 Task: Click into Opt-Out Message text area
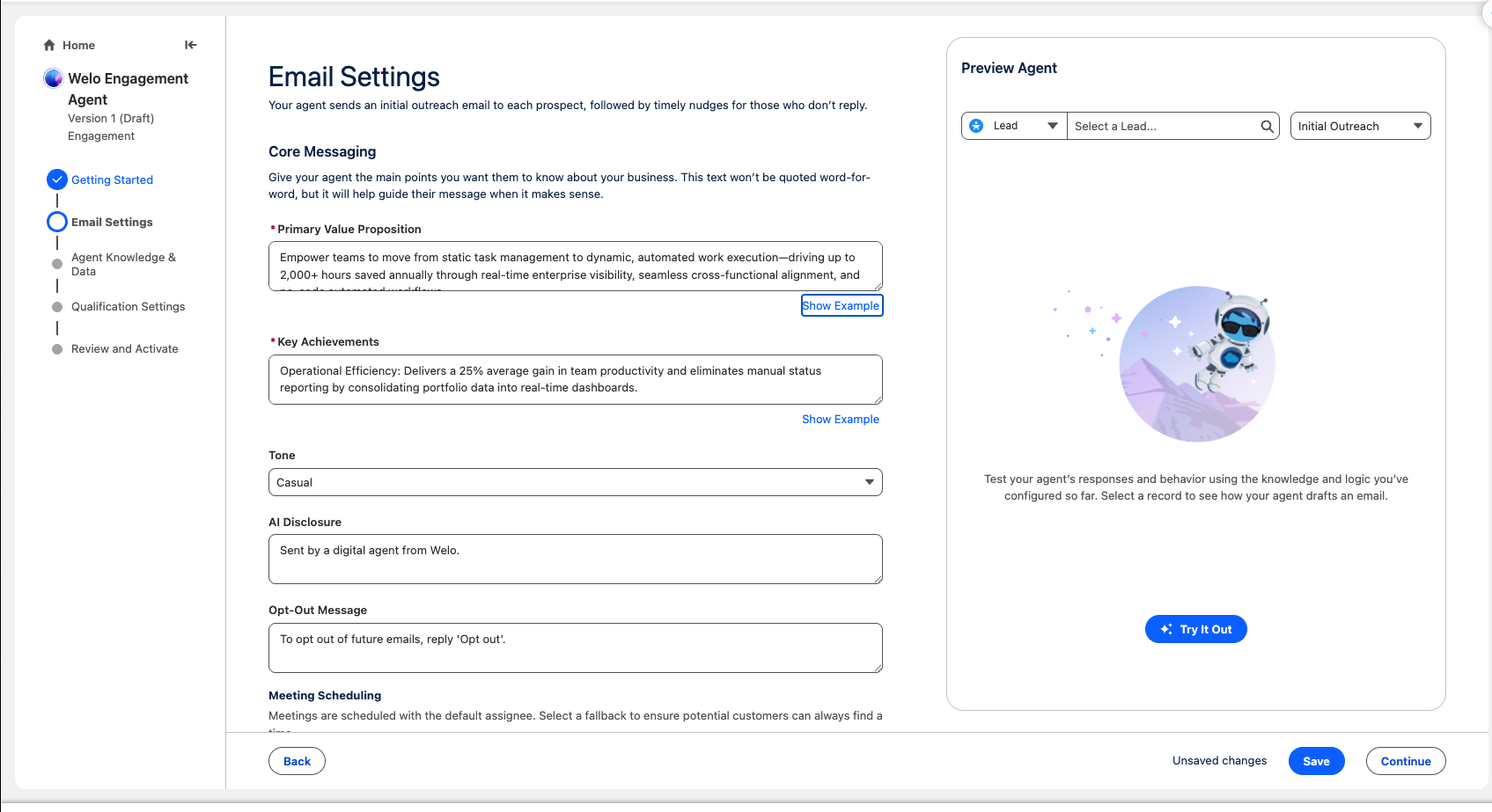576,647
